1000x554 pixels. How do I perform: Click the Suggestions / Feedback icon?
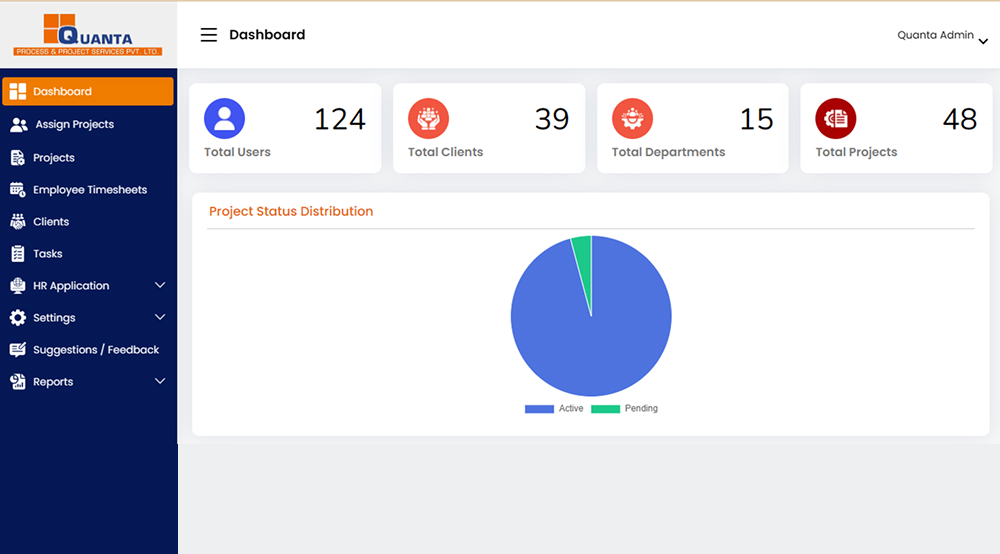tap(18, 349)
